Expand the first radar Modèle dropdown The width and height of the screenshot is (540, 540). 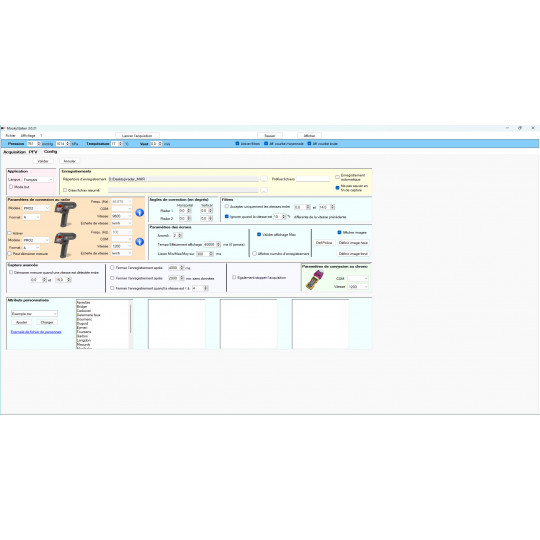pos(36,208)
